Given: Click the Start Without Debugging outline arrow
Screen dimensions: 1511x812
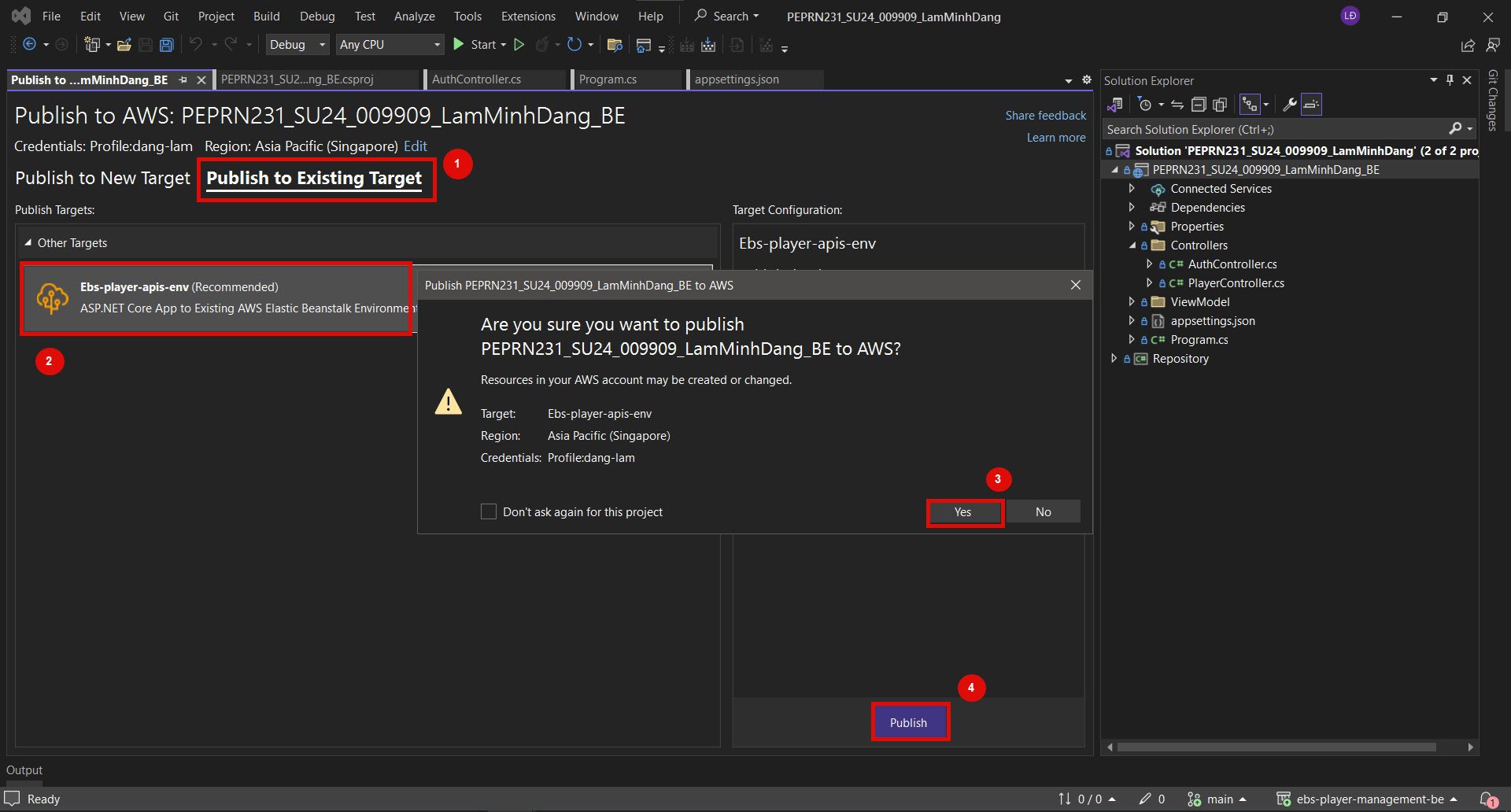Looking at the screenshot, I should click(x=519, y=45).
